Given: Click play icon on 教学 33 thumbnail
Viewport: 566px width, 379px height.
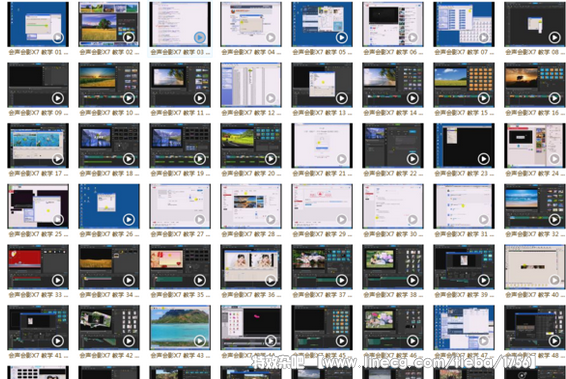Looking at the screenshot, I should pyautogui.click(x=58, y=280).
